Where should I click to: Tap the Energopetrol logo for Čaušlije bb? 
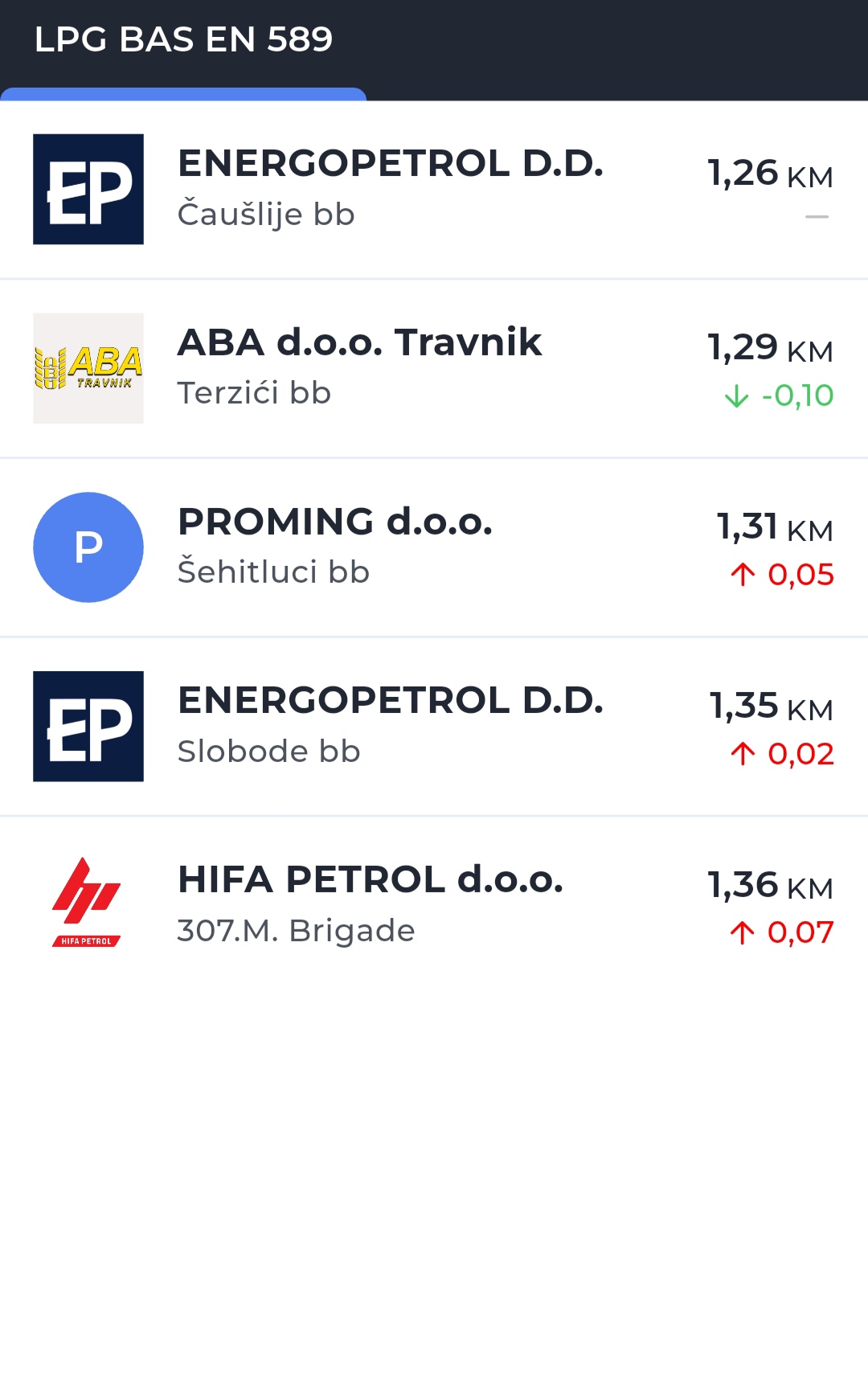(88, 189)
